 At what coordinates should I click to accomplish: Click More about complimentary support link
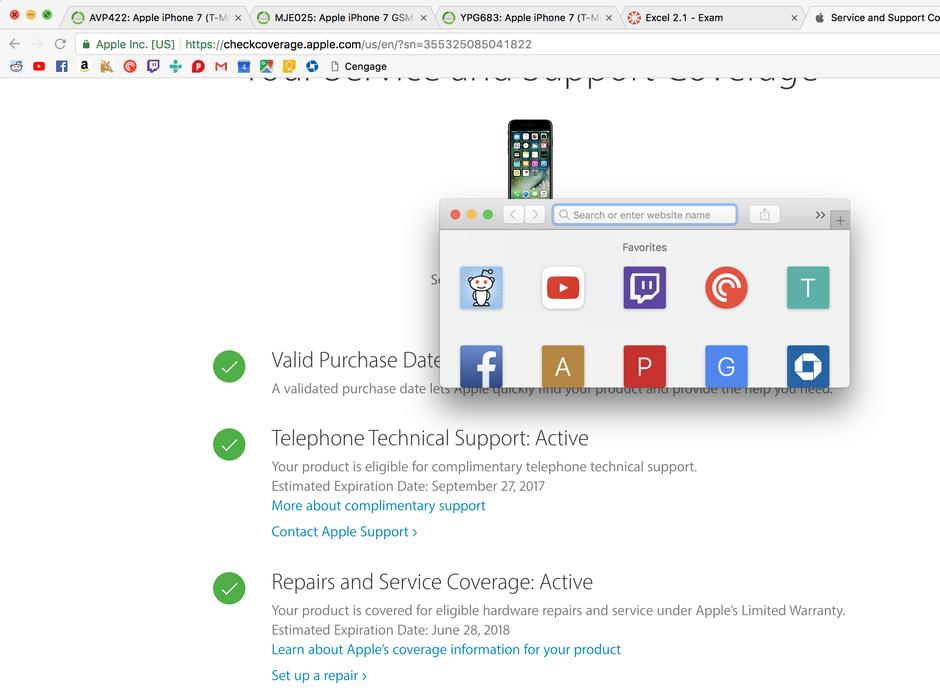[378, 506]
